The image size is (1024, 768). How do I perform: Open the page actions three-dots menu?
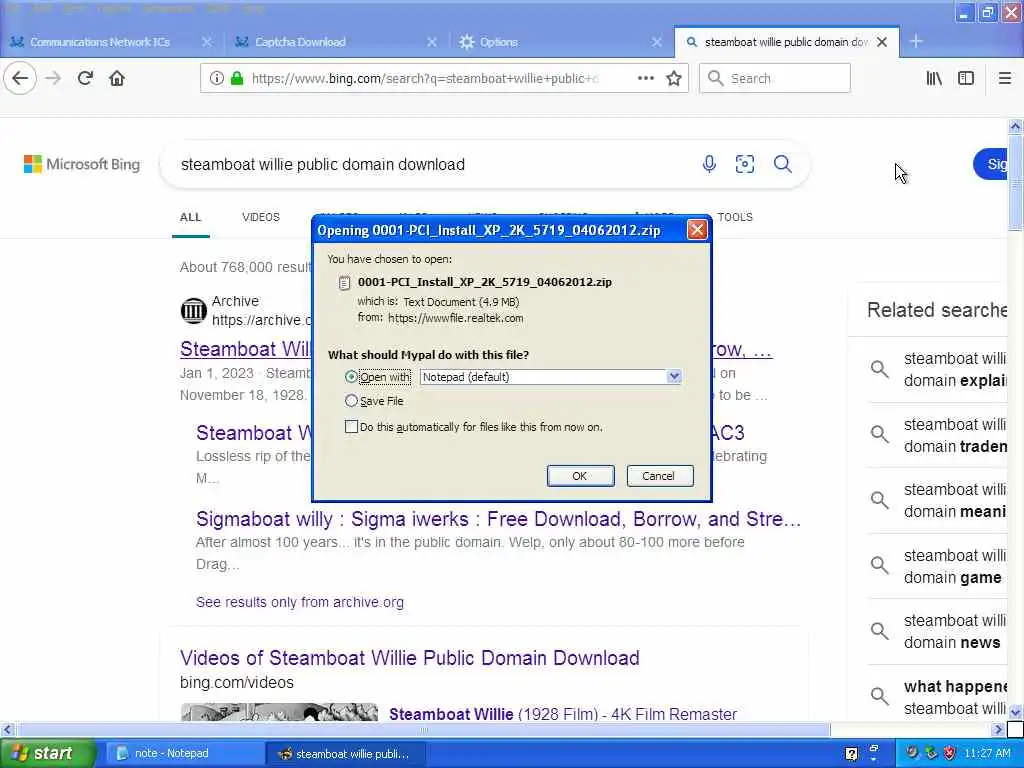click(x=646, y=78)
